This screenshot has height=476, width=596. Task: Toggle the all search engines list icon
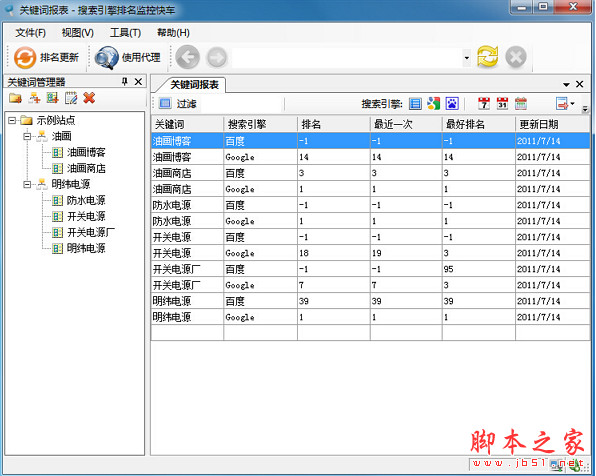[415, 103]
